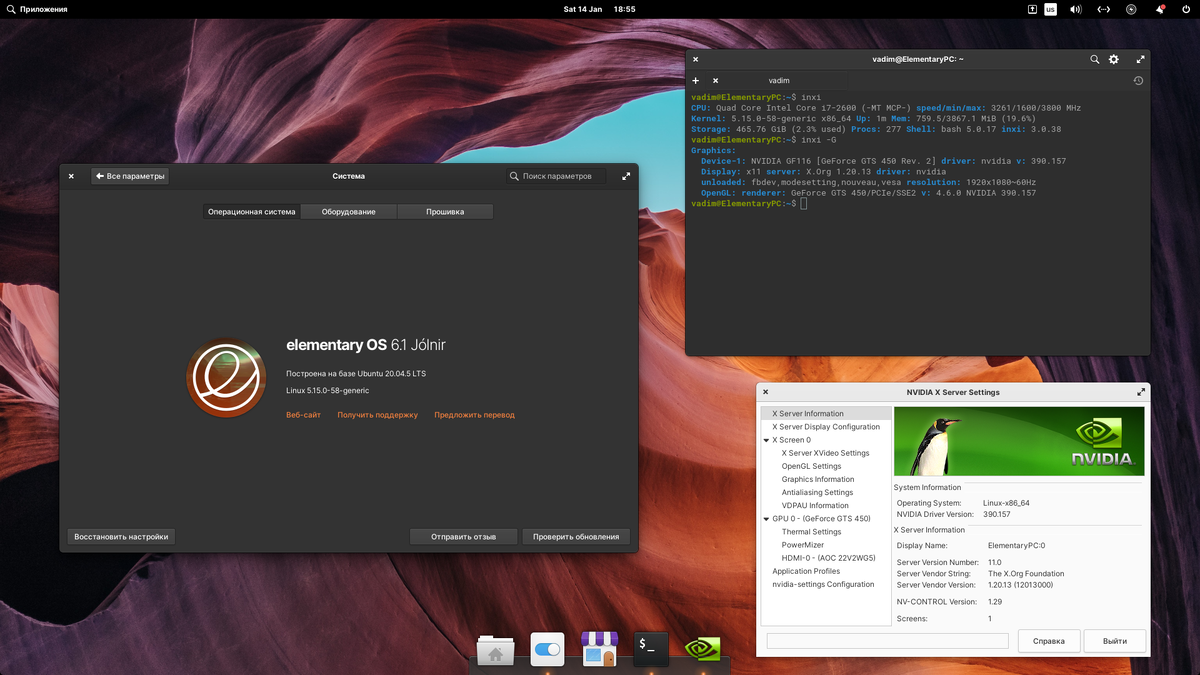Open the network indicator in top panel
The image size is (1200, 675).
pos(1104,9)
